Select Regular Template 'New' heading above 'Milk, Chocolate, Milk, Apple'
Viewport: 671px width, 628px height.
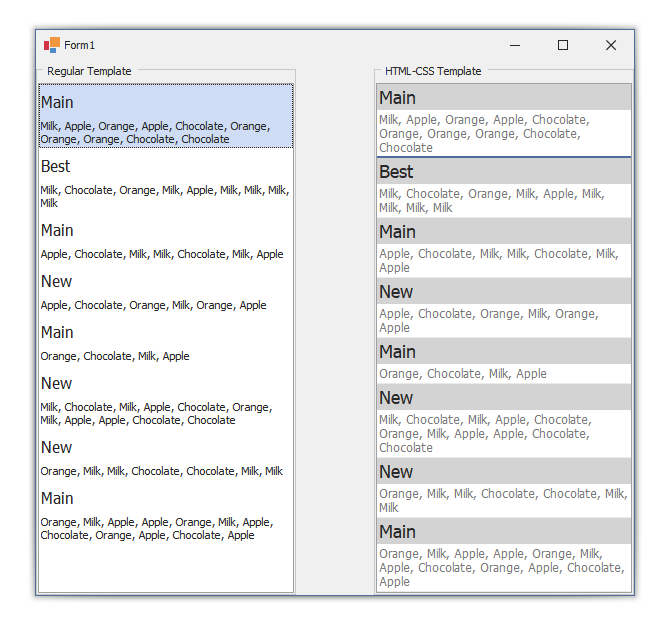pyautogui.click(x=56, y=383)
